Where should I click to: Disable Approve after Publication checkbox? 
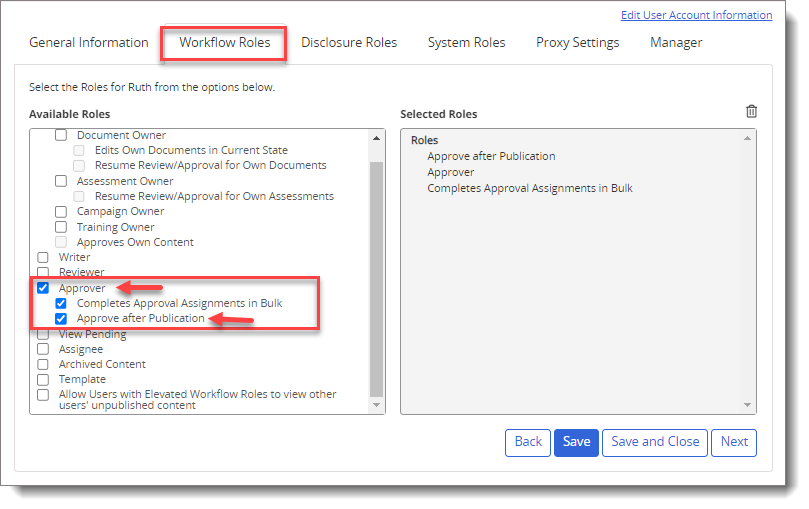tap(61, 319)
